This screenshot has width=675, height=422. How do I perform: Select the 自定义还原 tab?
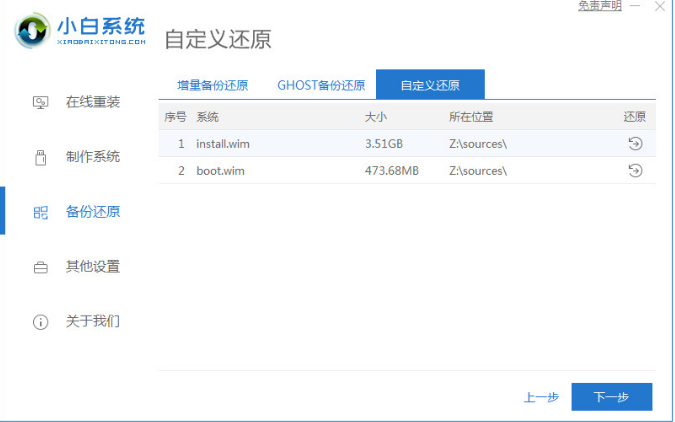[x=430, y=85]
